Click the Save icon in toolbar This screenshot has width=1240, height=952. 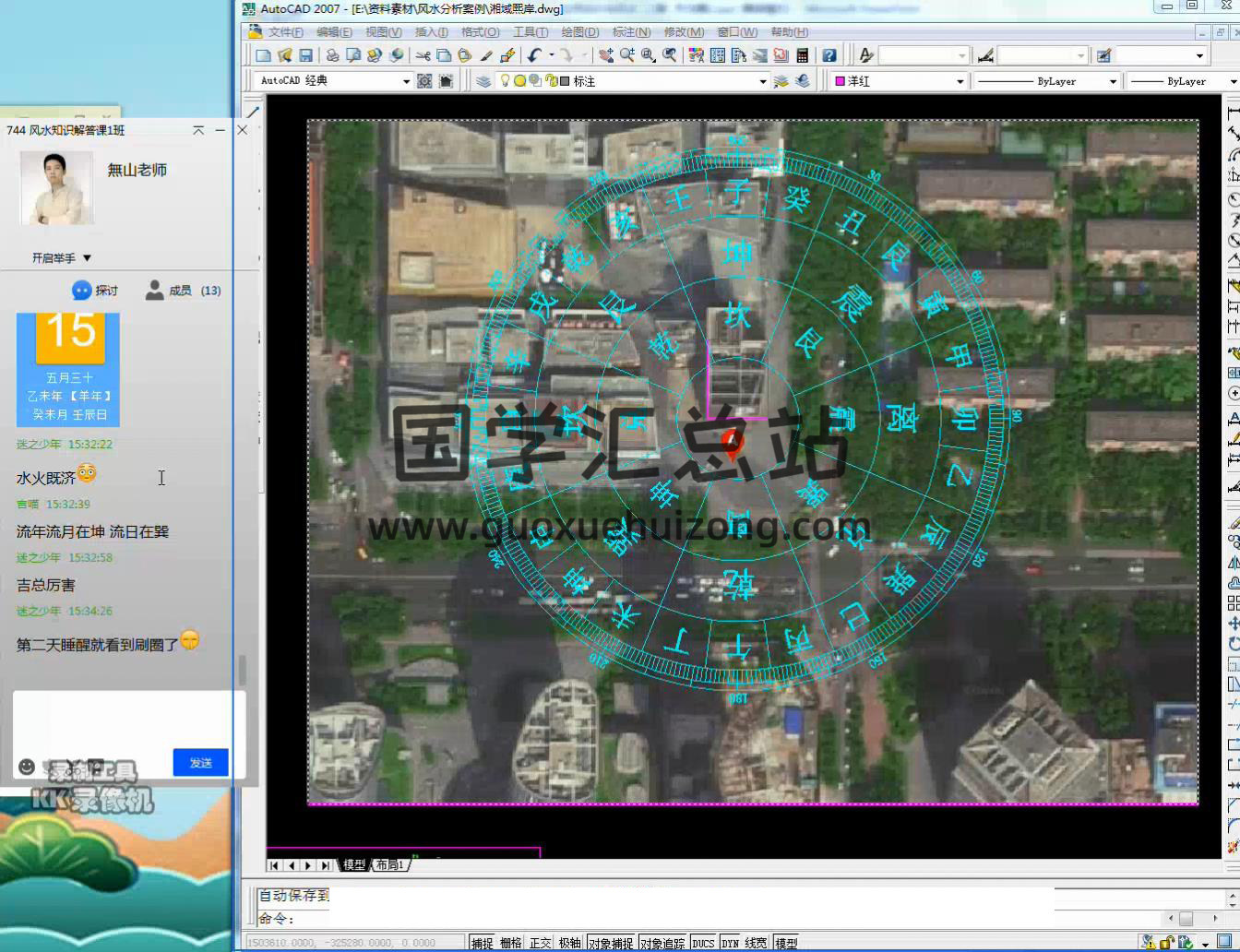point(306,56)
